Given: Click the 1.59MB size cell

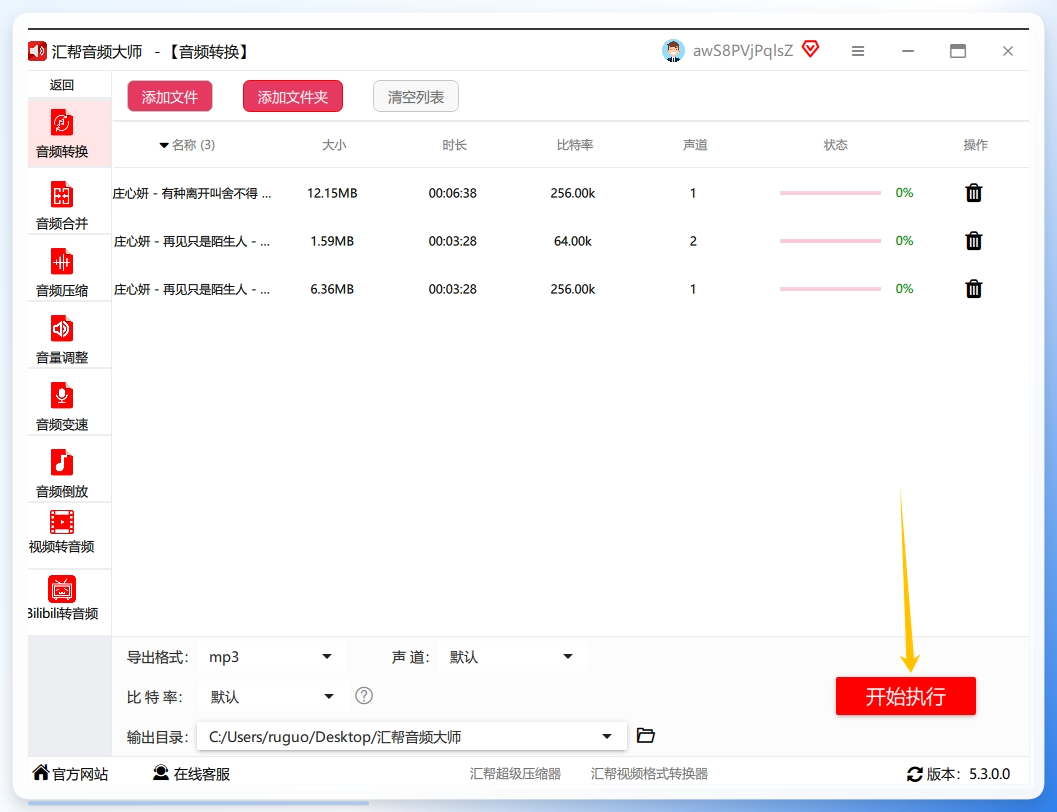Looking at the screenshot, I should (332, 241).
